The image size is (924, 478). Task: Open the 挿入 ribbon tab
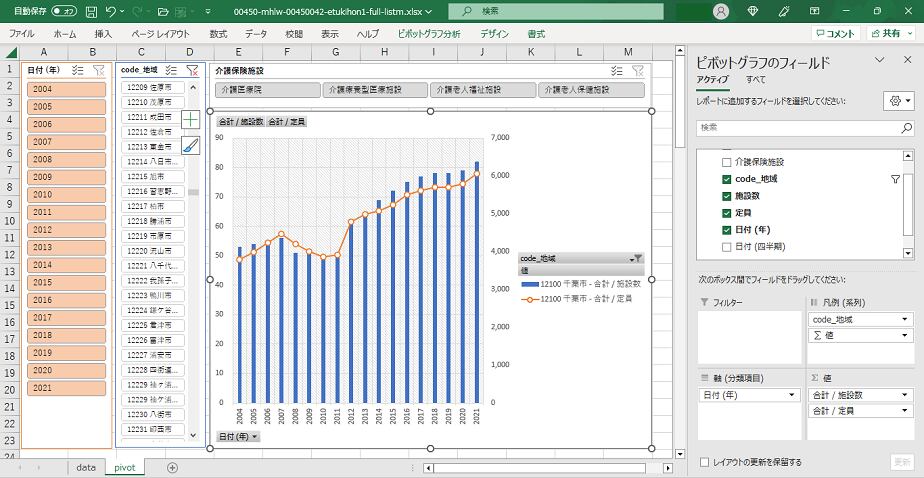103,33
